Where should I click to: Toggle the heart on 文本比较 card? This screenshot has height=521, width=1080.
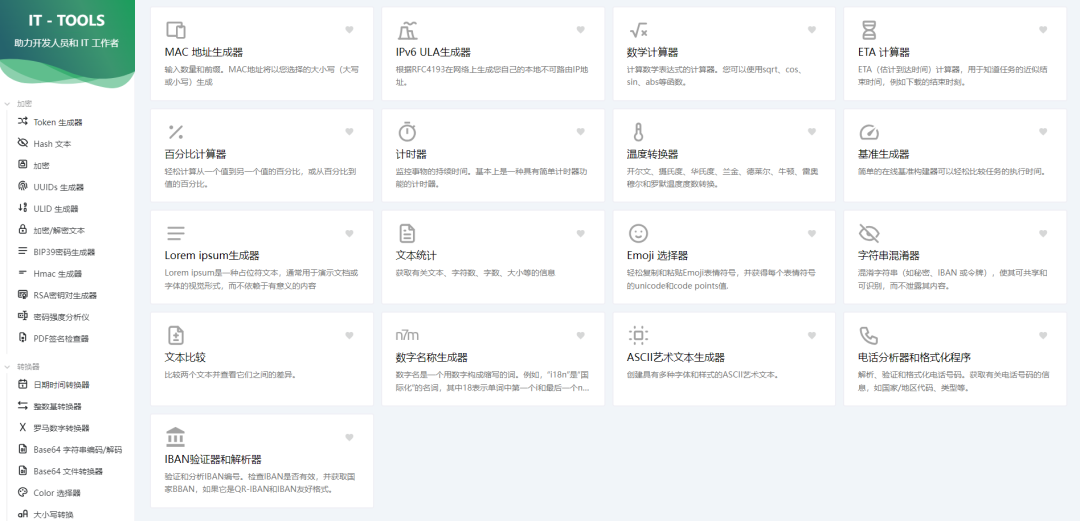(x=349, y=335)
